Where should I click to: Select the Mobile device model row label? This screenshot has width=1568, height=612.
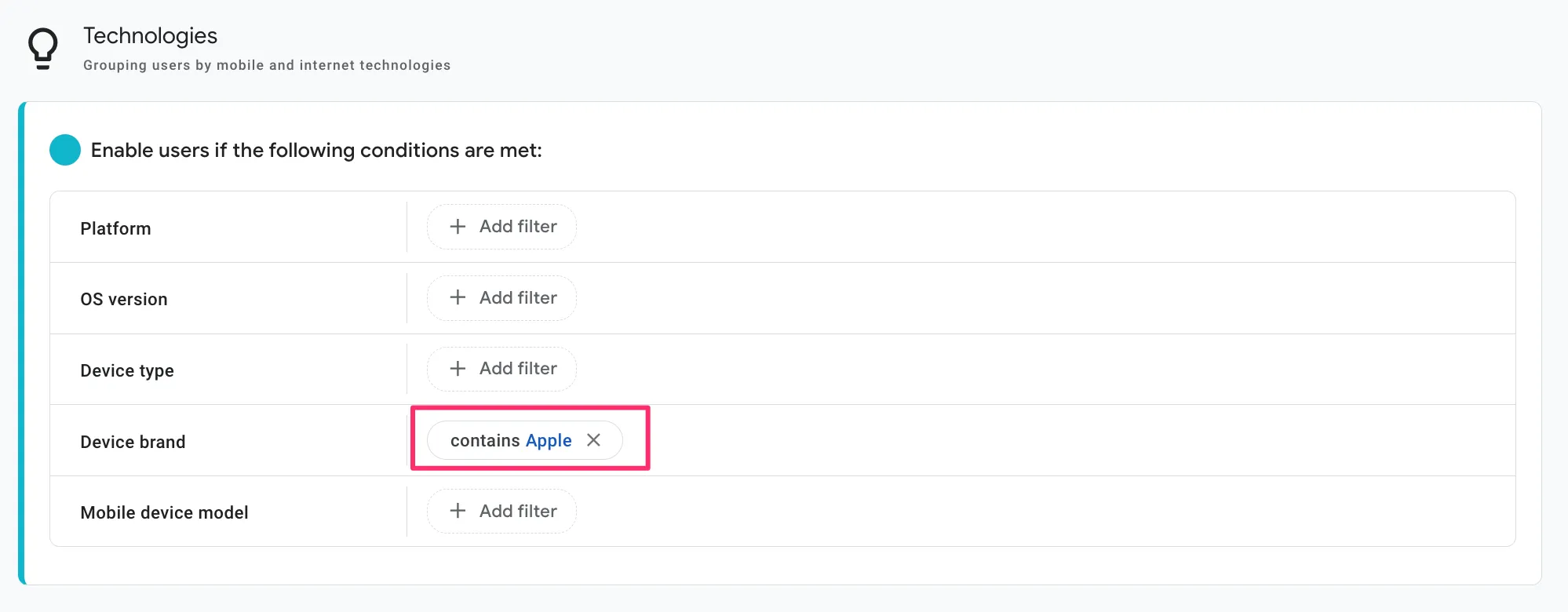[x=164, y=512]
